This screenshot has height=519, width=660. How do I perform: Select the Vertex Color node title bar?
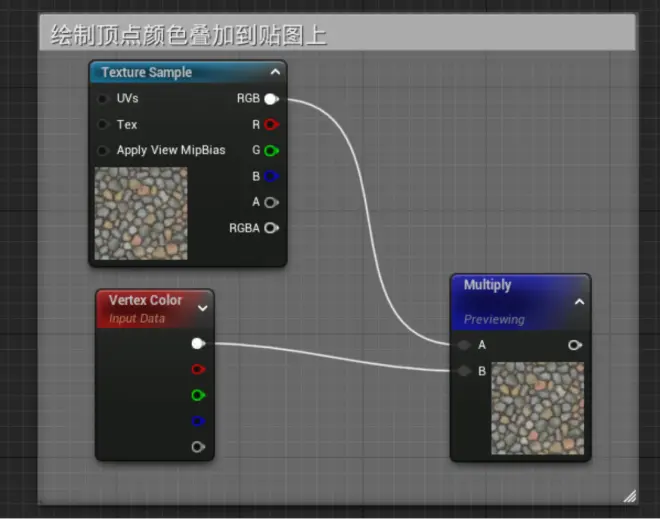tap(155, 309)
